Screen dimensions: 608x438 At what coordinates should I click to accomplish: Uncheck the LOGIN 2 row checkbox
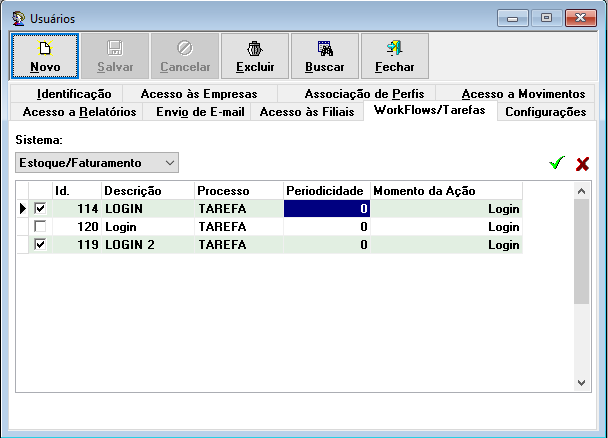(x=40, y=245)
